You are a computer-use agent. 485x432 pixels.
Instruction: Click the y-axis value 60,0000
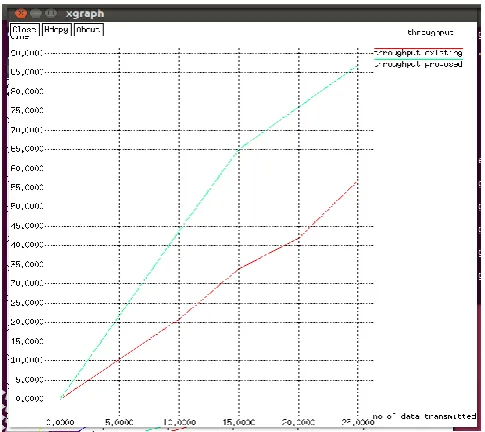tap(27, 168)
